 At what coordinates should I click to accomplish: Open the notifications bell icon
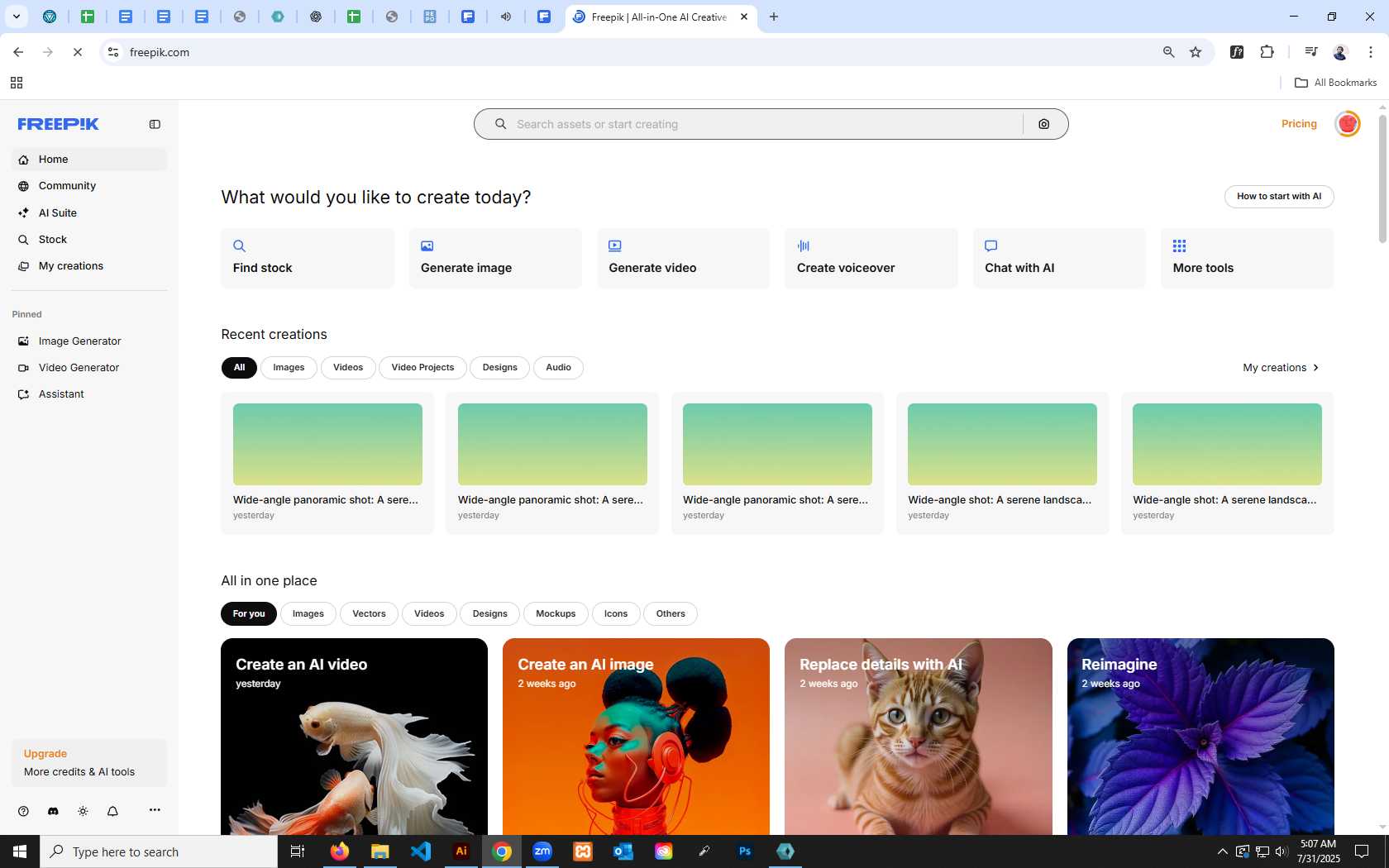click(112, 811)
